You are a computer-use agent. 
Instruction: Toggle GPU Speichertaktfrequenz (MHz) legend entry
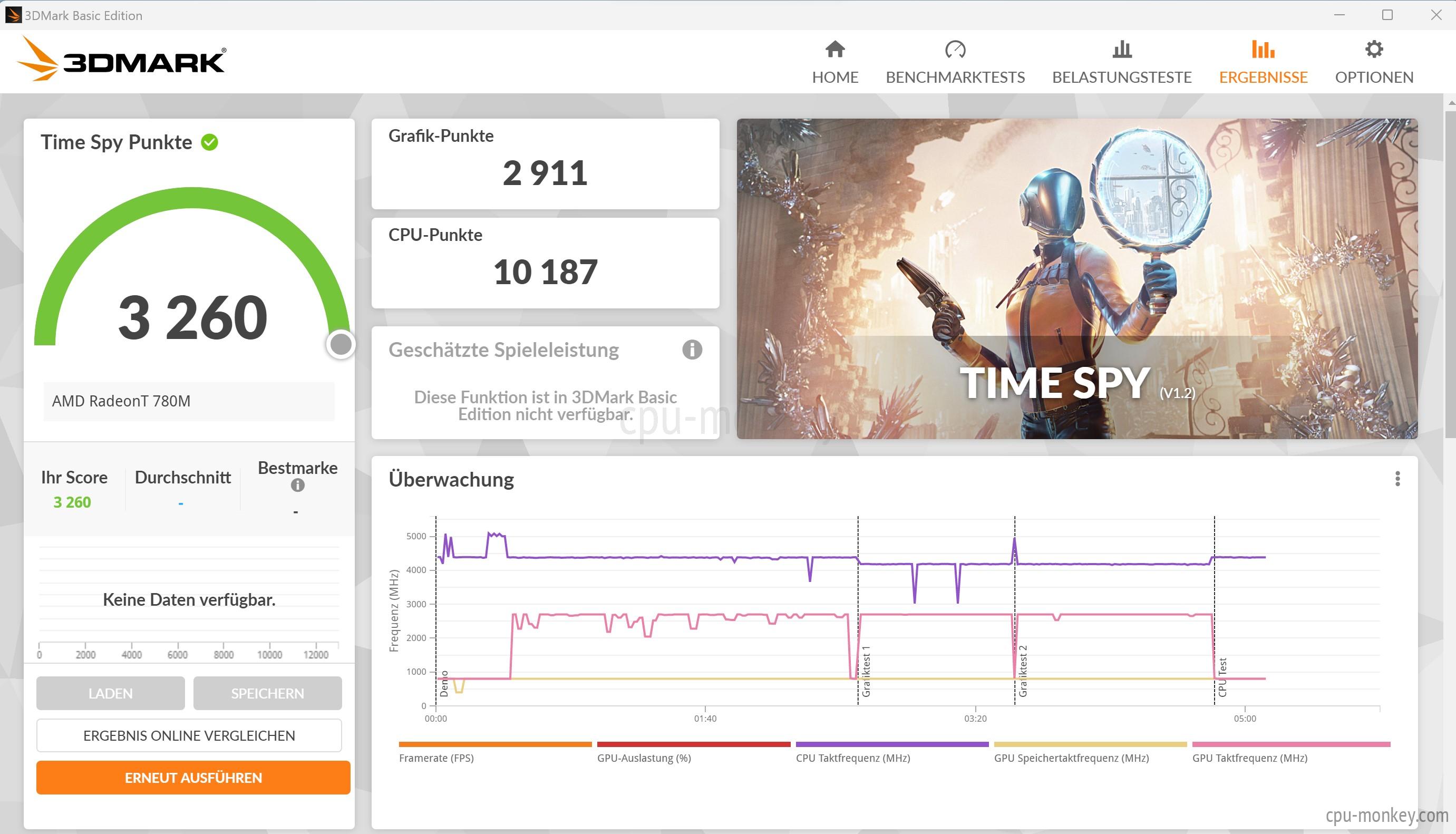point(1090,753)
